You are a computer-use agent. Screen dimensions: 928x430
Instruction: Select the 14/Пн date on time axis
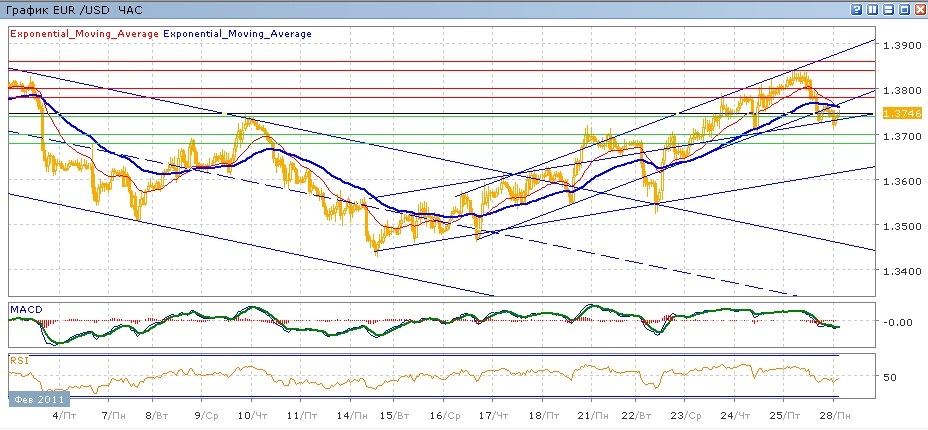[354, 416]
